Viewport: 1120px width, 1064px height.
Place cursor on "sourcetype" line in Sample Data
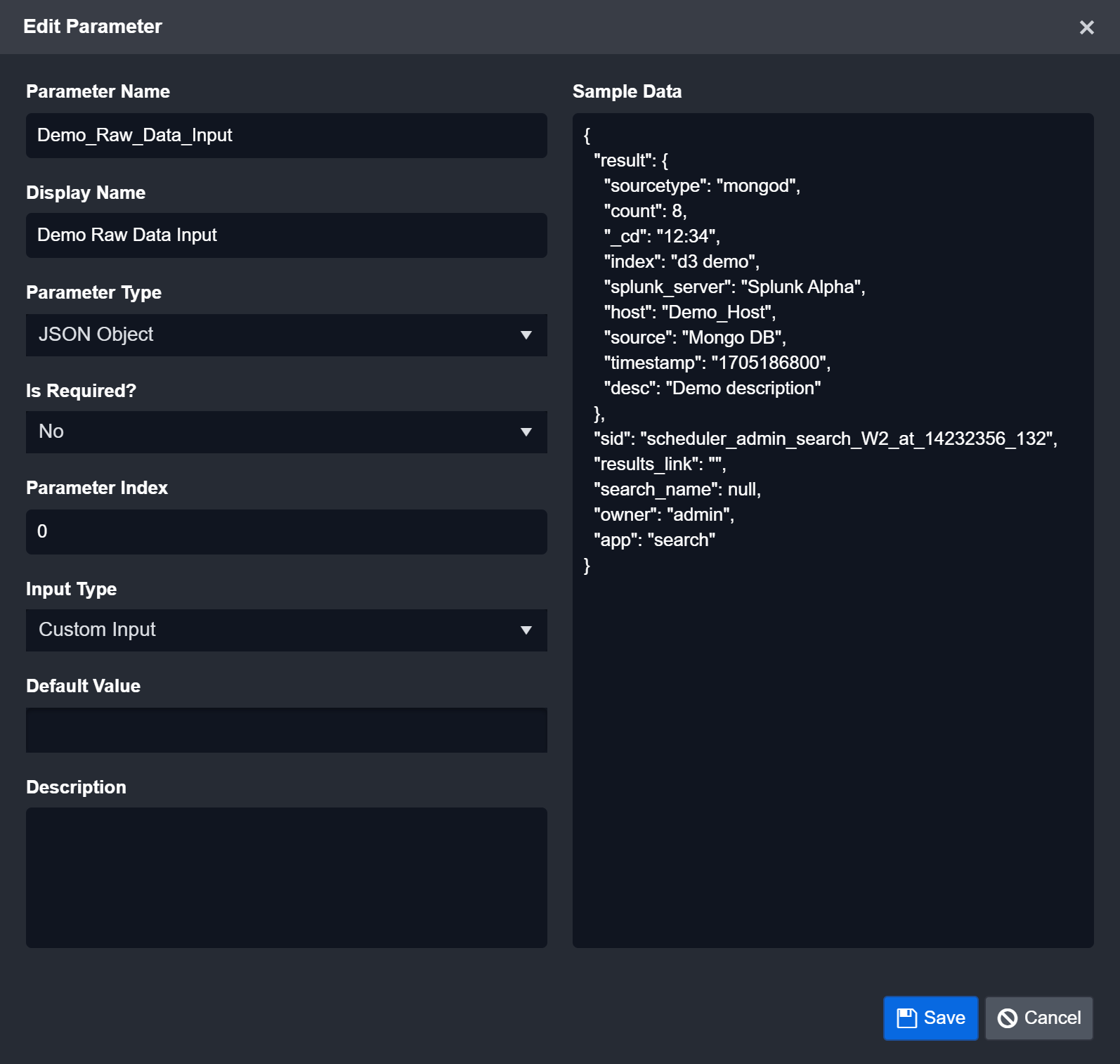[x=701, y=186]
